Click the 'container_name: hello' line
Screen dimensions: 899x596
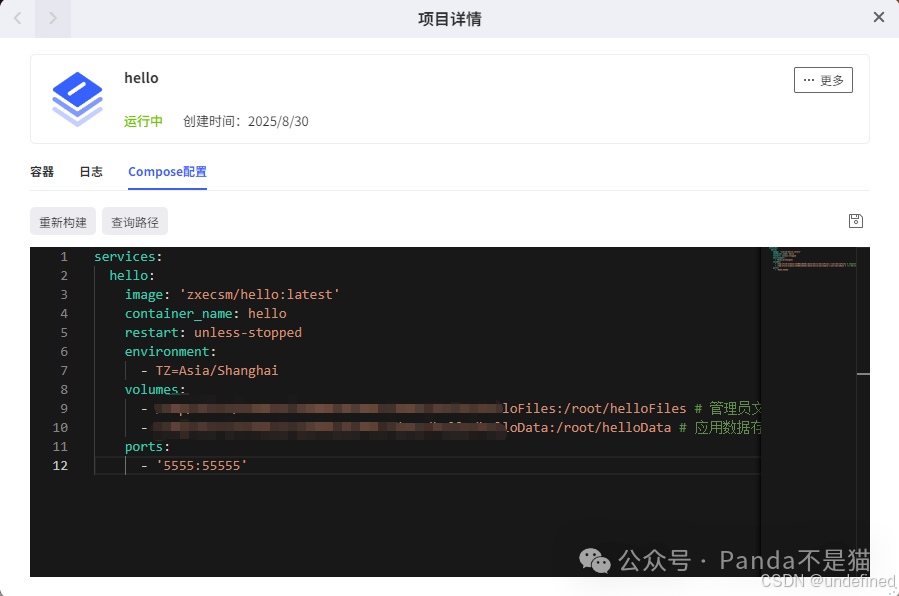(x=205, y=313)
